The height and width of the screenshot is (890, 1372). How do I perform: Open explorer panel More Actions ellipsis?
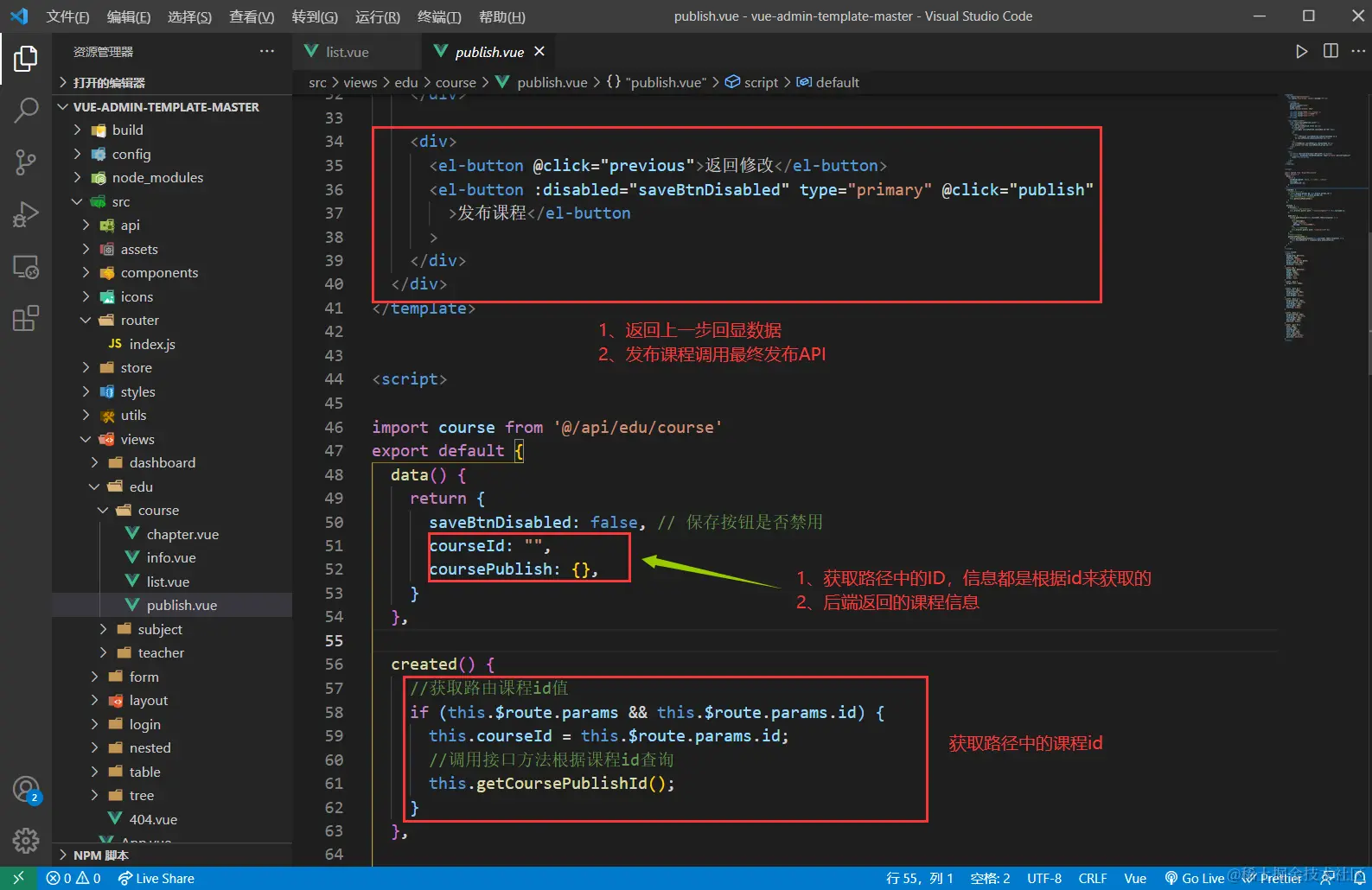(267, 52)
